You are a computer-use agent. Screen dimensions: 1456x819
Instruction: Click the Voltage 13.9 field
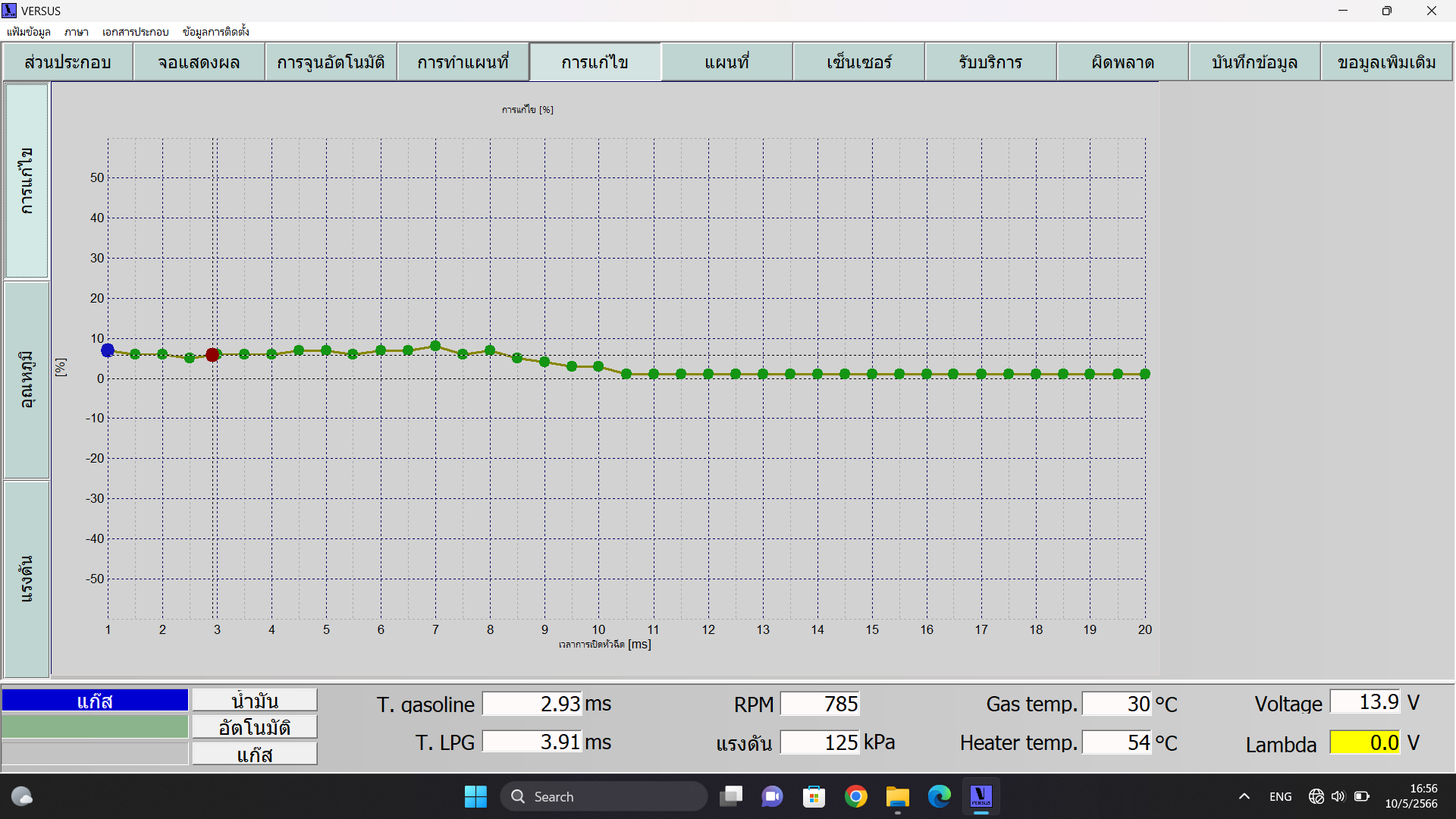pyautogui.click(x=1366, y=701)
